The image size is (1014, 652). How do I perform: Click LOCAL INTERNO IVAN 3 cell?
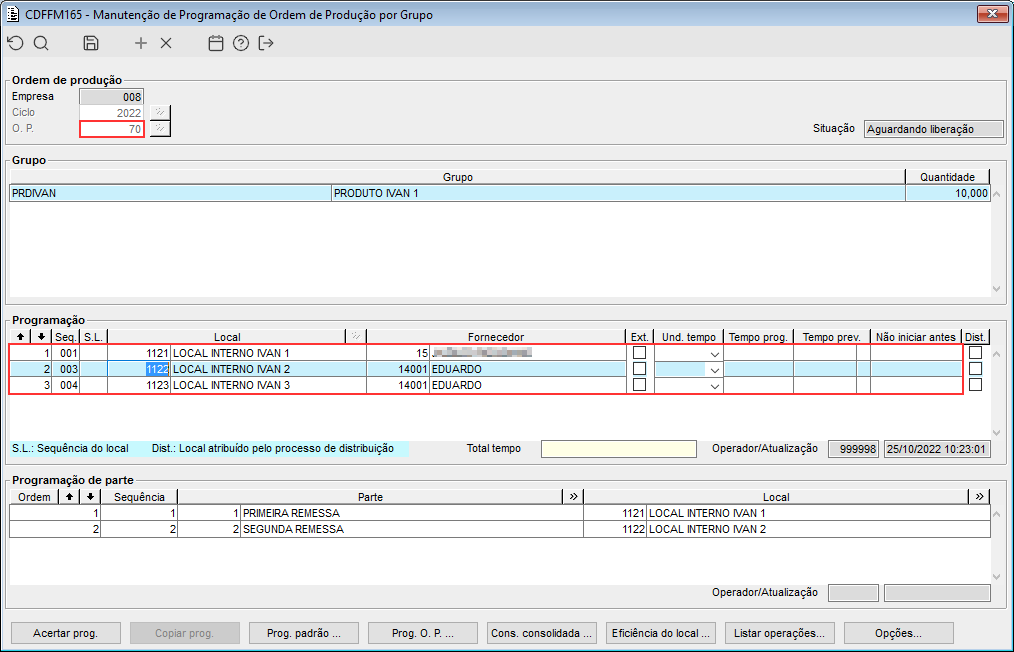(268, 385)
